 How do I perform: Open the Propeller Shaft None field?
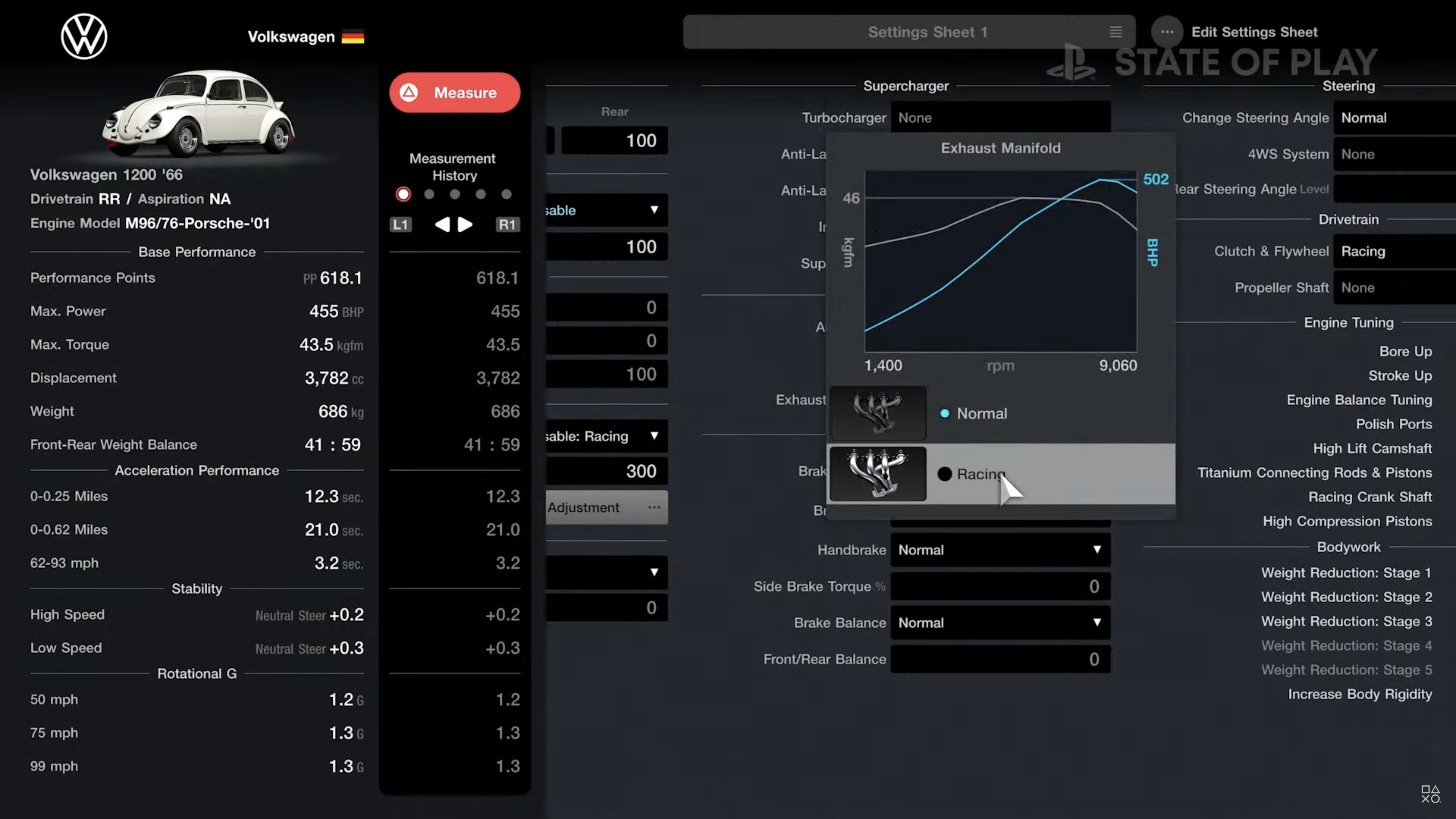(x=1394, y=288)
